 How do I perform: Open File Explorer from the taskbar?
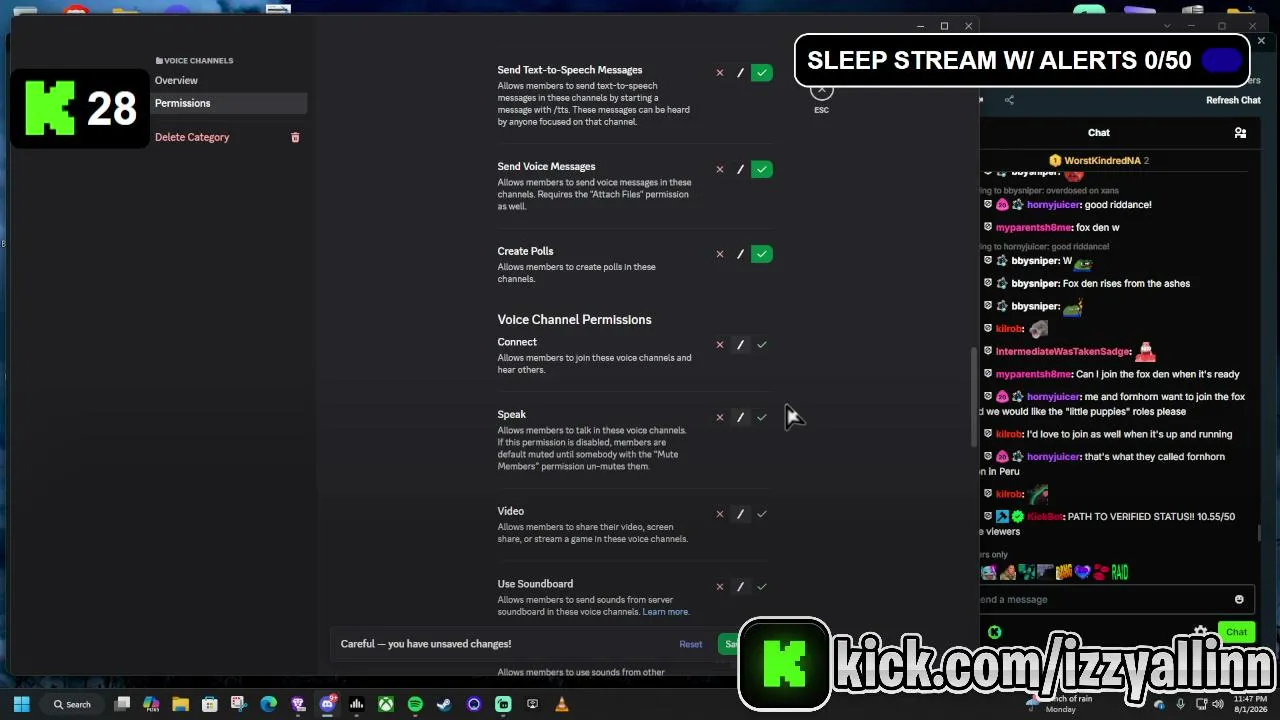tap(180, 704)
